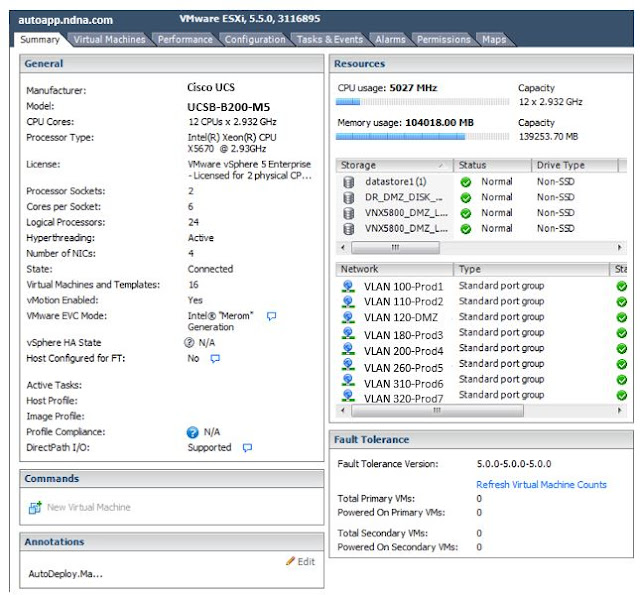Click the VLAN 260-Prod5 network icon

[x=348, y=364]
